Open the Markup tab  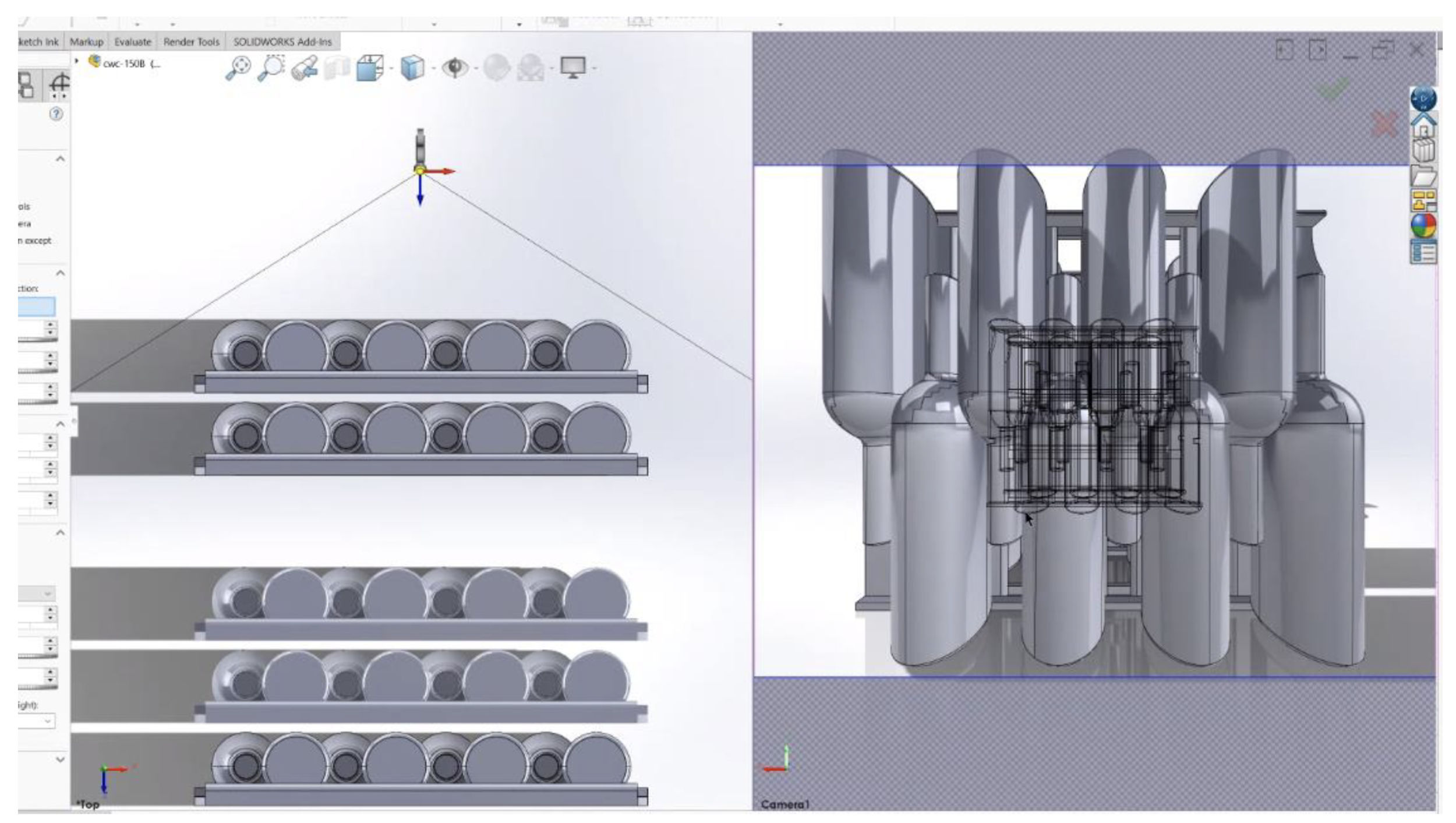click(86, 42)
